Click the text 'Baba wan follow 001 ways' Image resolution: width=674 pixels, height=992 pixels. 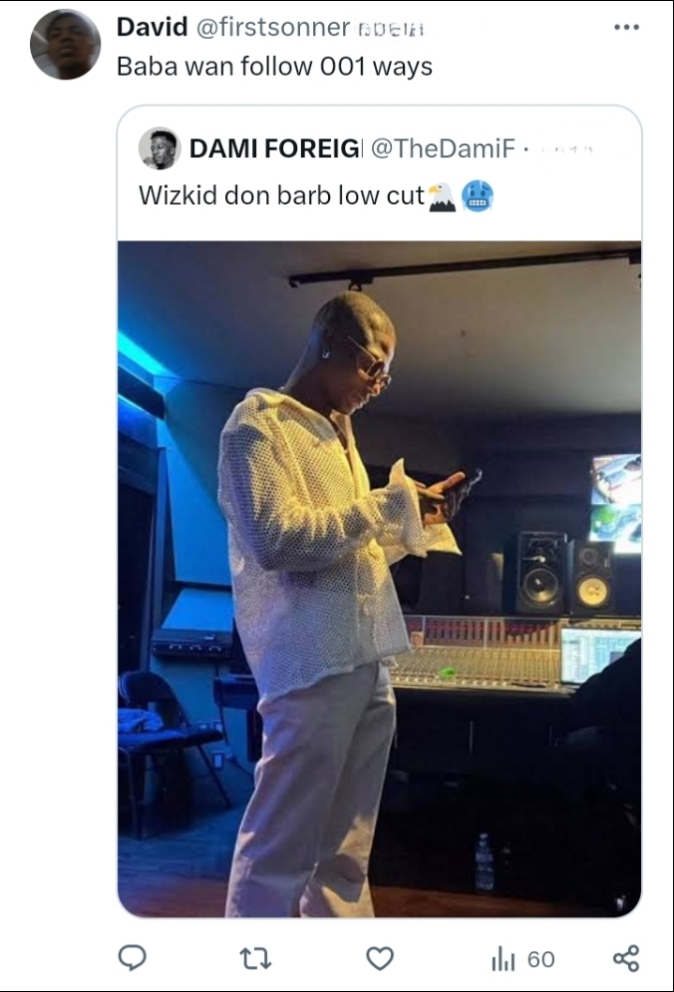[x=275, y=66]
